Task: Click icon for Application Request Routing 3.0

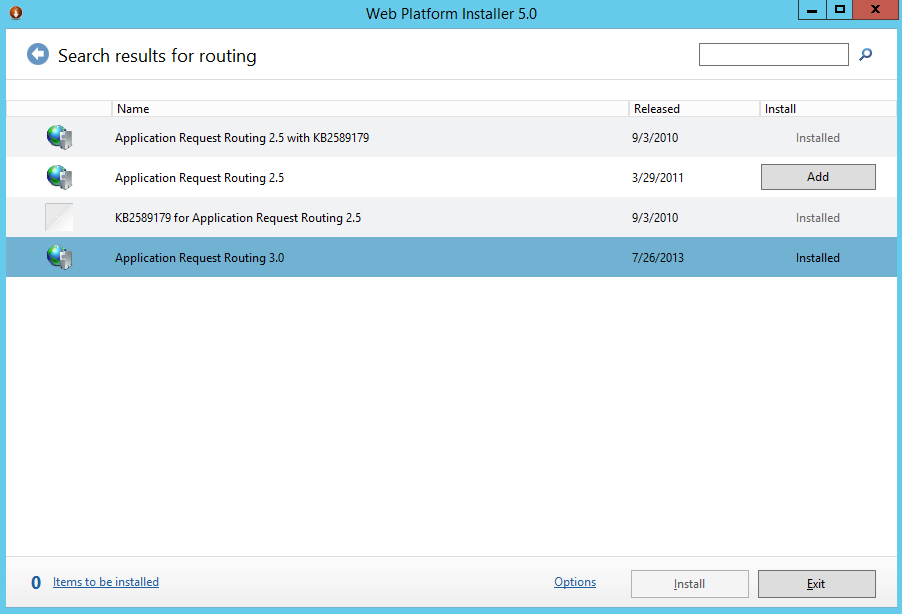Action: [x=60, y=257]
